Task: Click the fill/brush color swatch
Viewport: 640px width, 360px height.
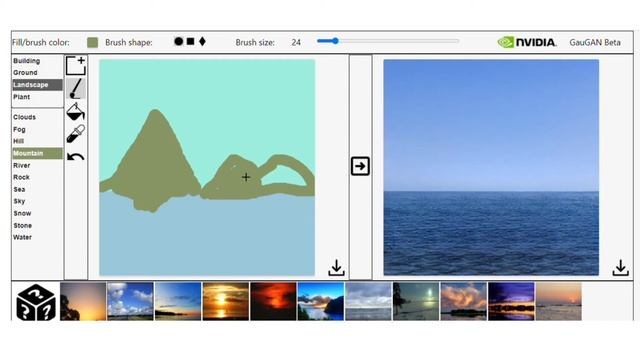Action: [x=93, y=42]
